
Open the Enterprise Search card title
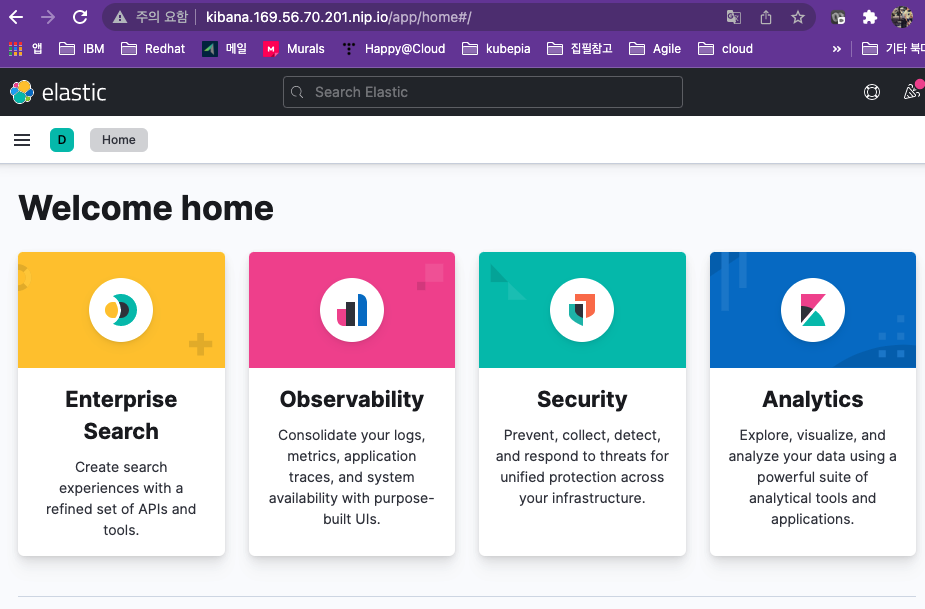point(121,415)
